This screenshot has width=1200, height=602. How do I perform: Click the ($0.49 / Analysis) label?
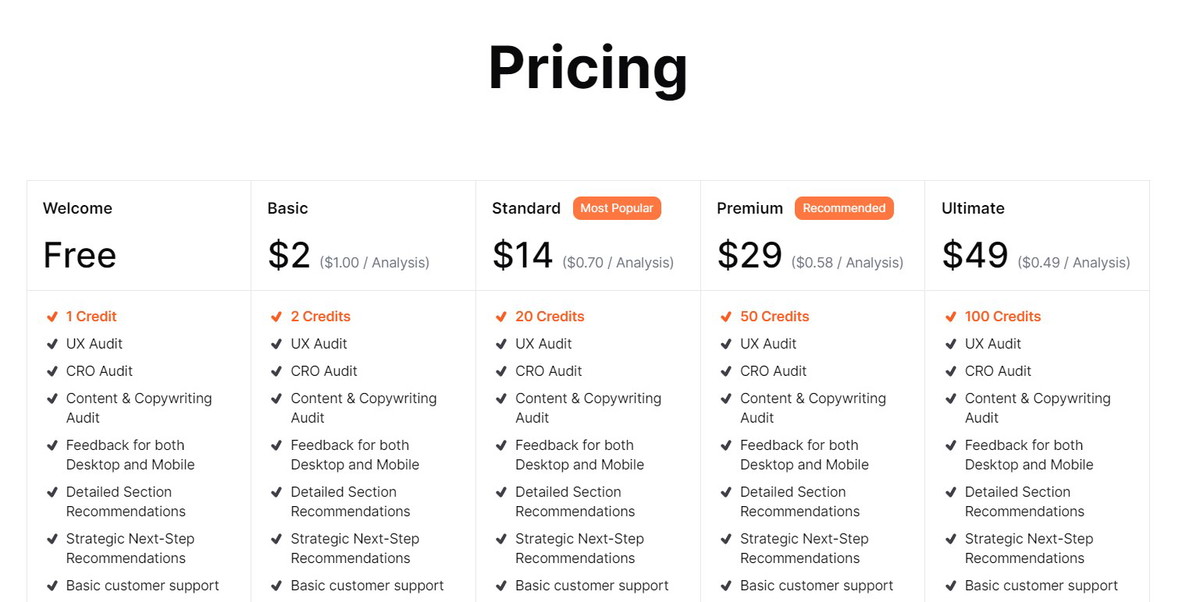(x=1074, y=262)
